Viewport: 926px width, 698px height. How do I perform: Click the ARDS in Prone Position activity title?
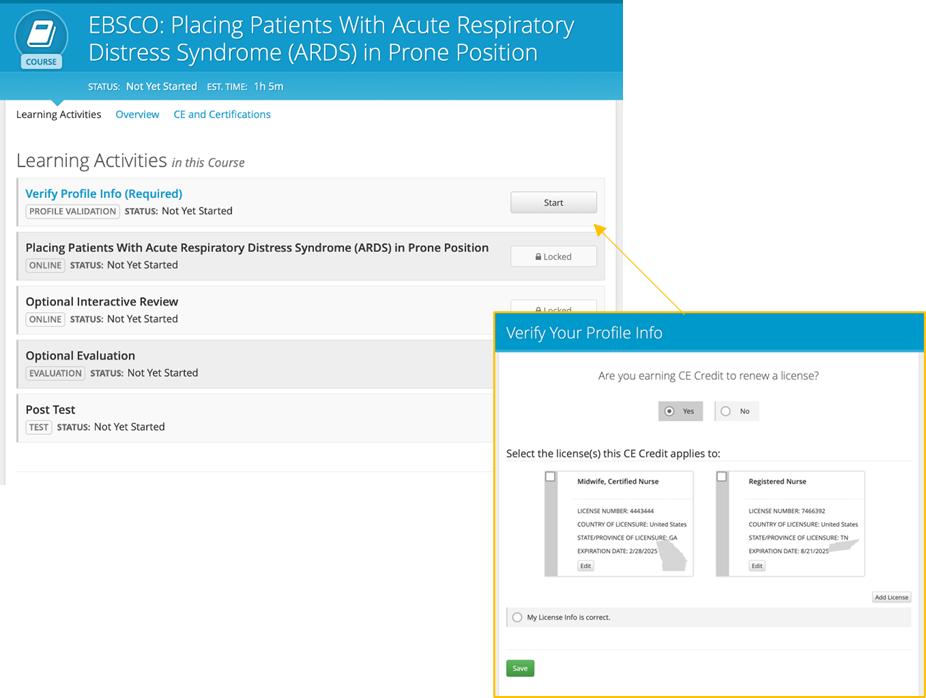point(257,247)
